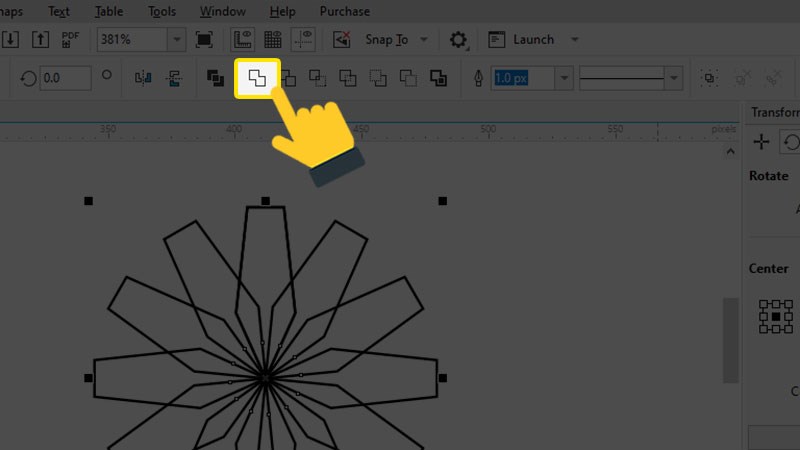
Task: Click the Full-screen preview icon
Action: 204,40
